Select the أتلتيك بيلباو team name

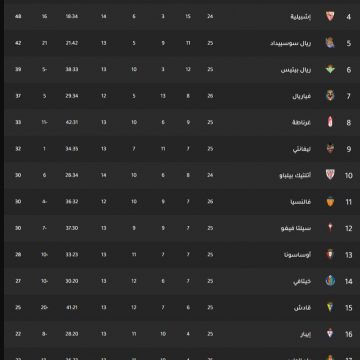click(x=295, y=175)
